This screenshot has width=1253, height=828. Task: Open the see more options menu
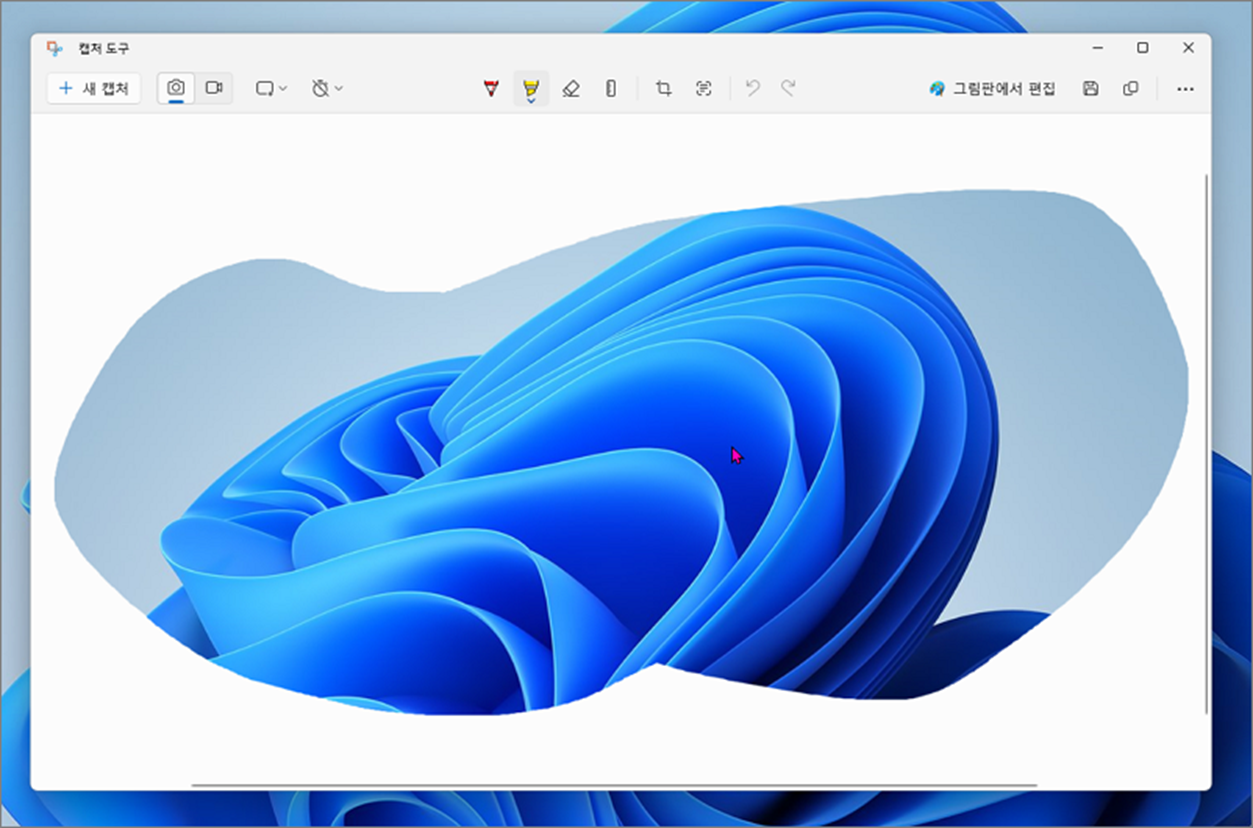click(1185, 89)
